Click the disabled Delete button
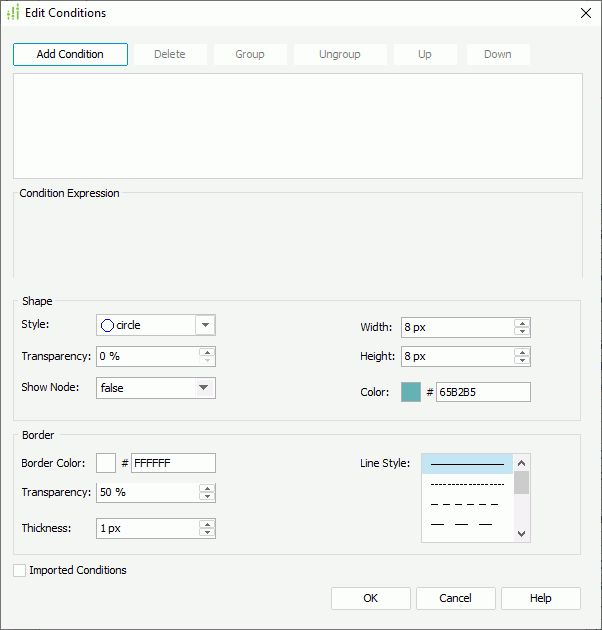 pyautogui.click(x=170, y=54)
